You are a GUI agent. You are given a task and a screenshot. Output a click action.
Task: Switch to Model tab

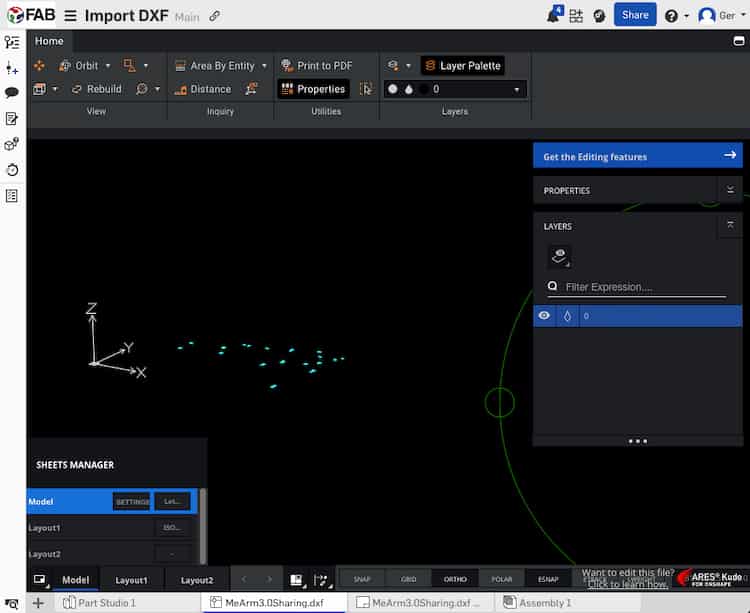76,580
